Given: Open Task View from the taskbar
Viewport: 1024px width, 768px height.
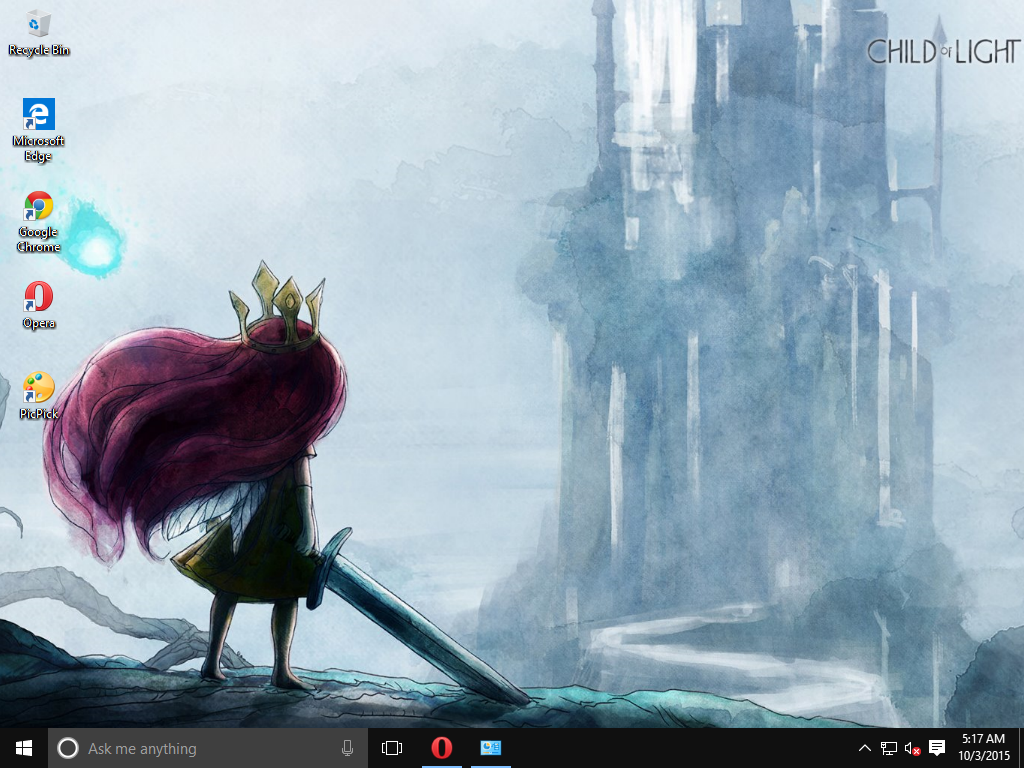Looking at the screenshot, I should coord(392,748).
